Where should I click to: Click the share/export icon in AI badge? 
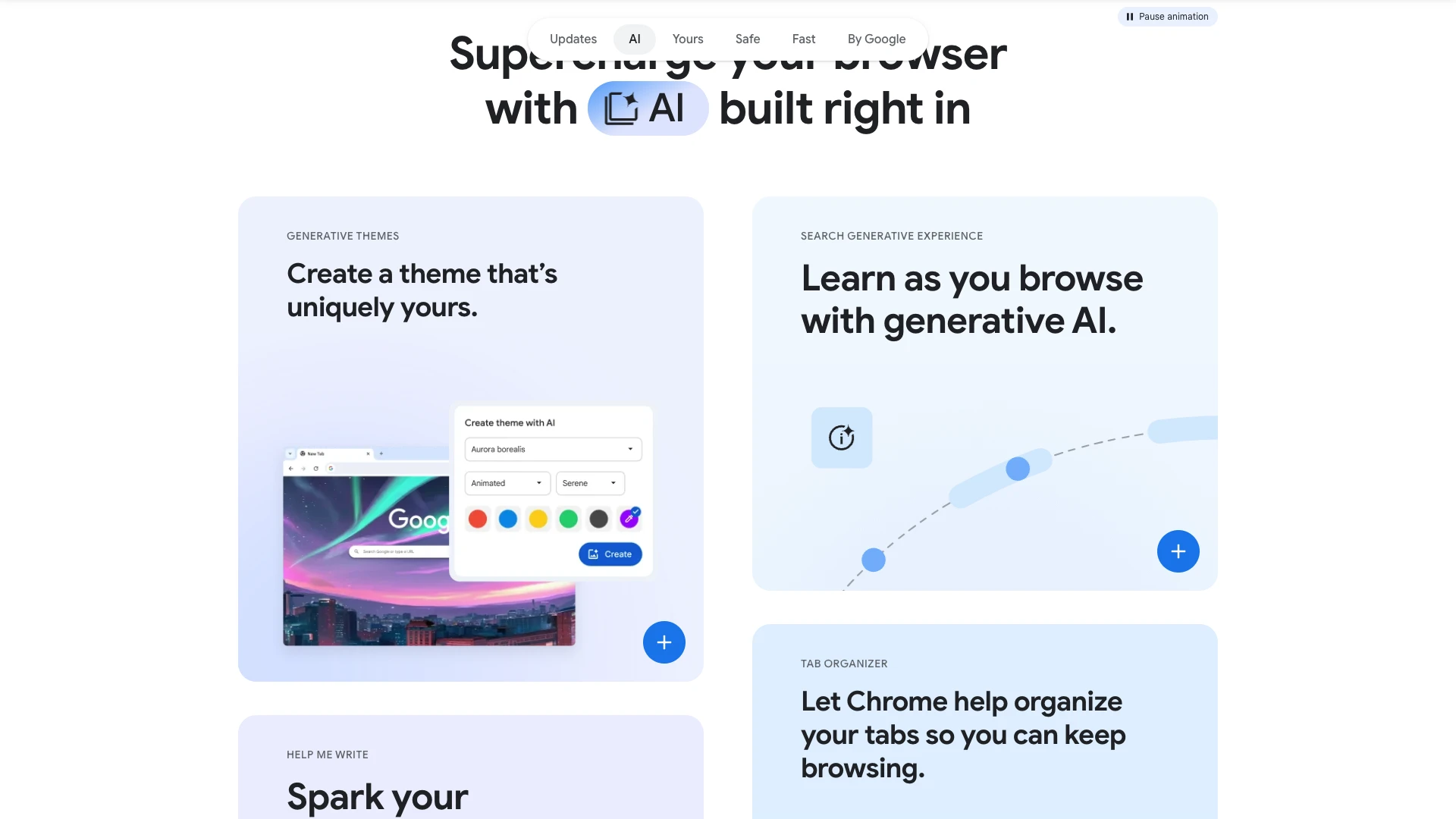click(620, 107)
